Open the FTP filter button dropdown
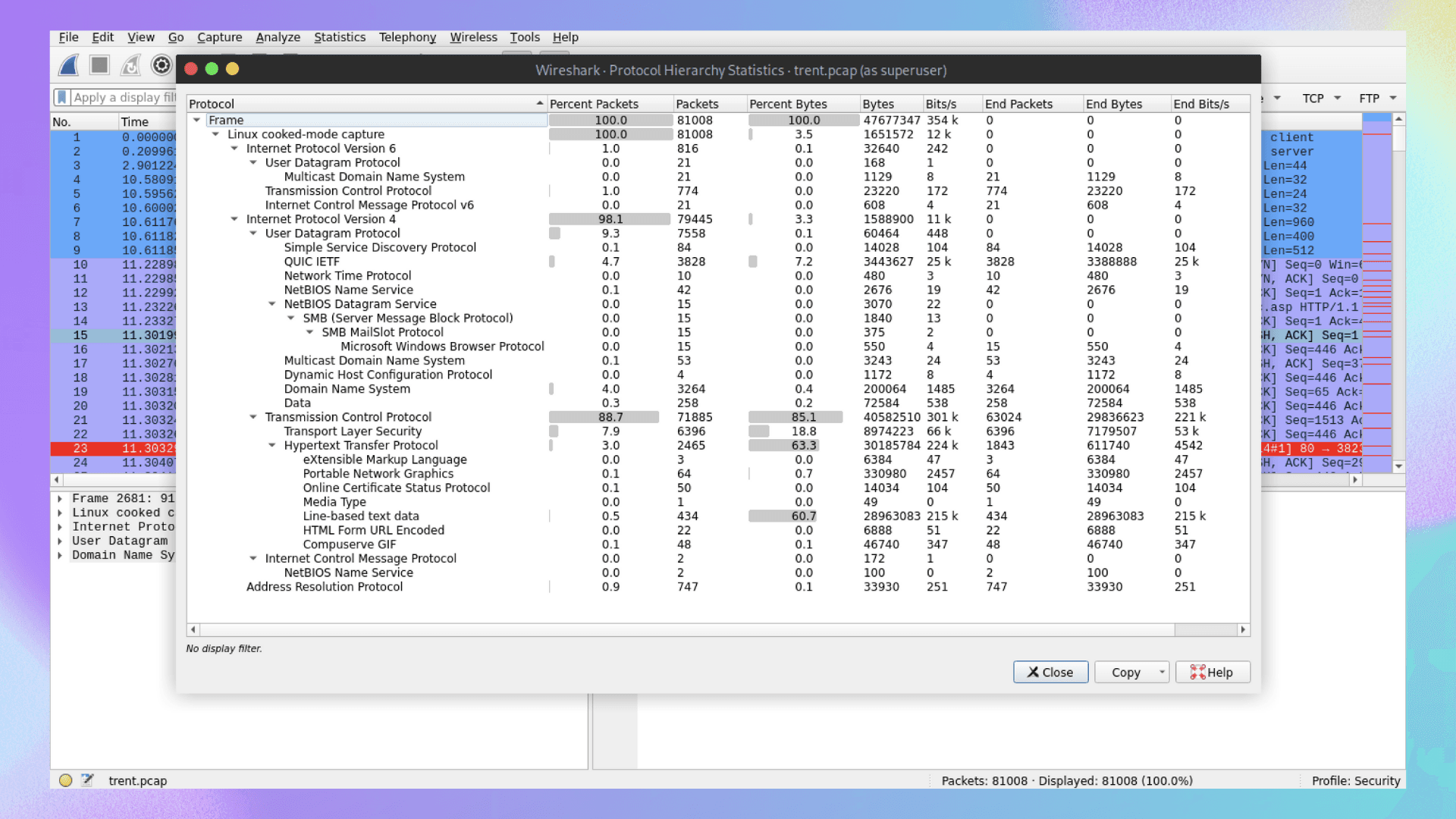The width and height of the screenshot is (1456, 819). coord(1393,98)
